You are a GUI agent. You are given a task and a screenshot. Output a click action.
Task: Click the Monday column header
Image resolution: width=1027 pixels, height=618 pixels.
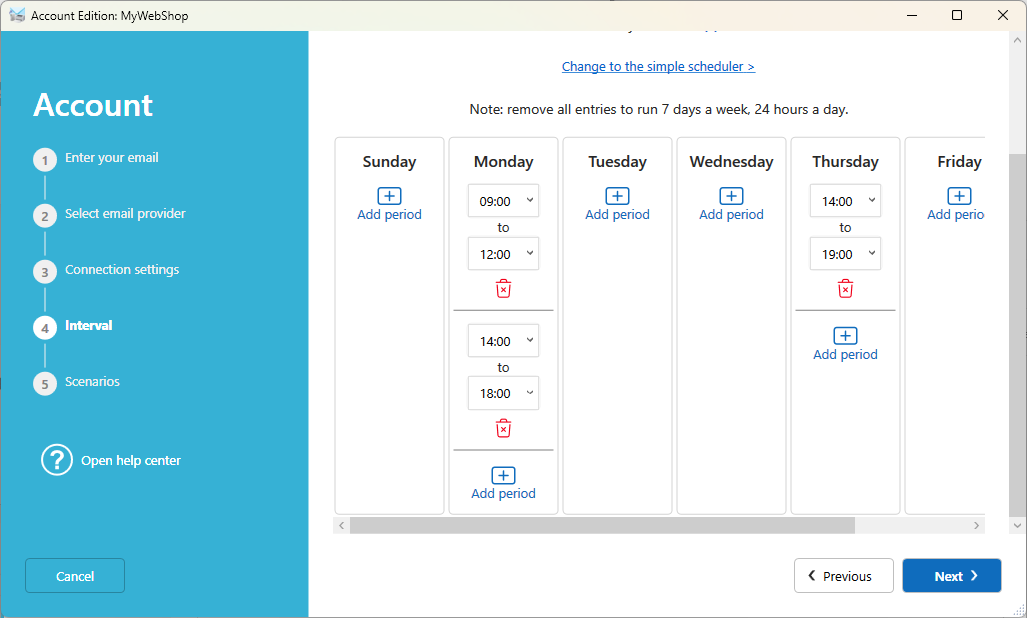click(x=503, y=162)
